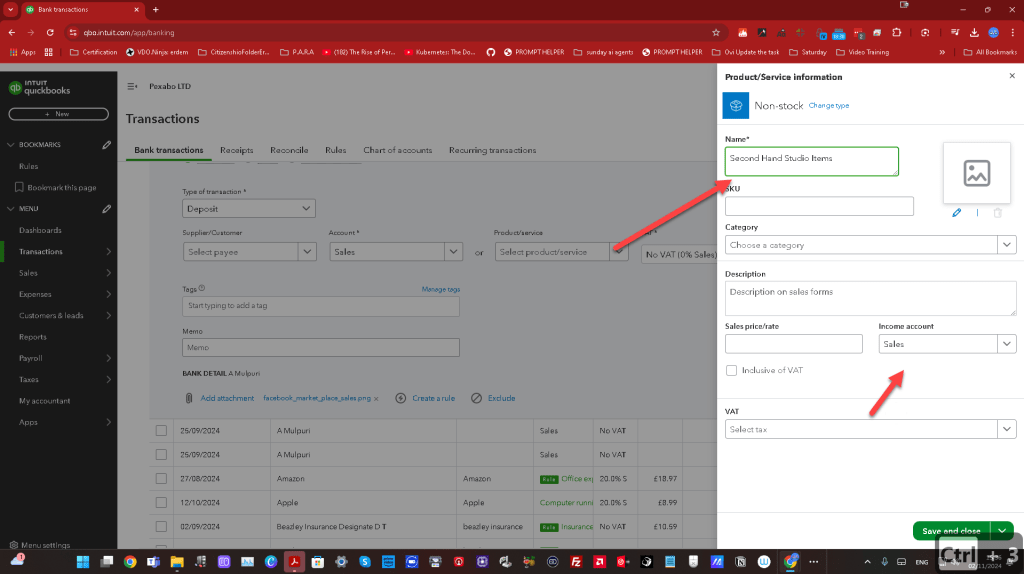1024x574 pixels.
Task: Open Income account Sales dropdown
Action: [x=1006, y=343]
